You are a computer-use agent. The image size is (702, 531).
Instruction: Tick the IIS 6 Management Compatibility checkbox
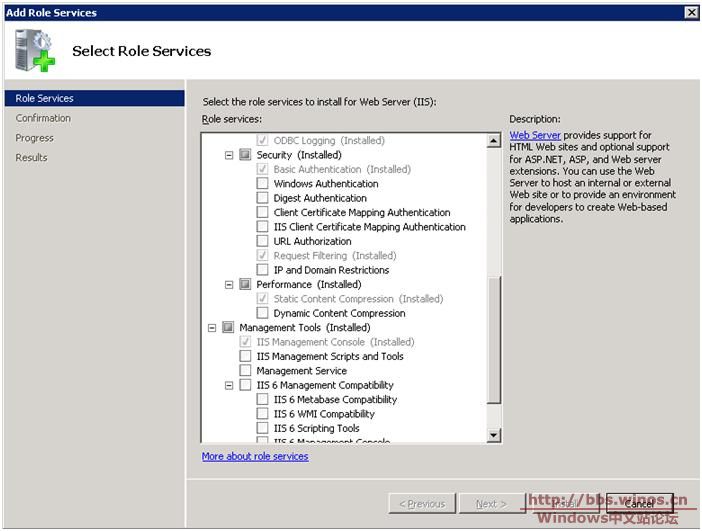tap(245, 385)
